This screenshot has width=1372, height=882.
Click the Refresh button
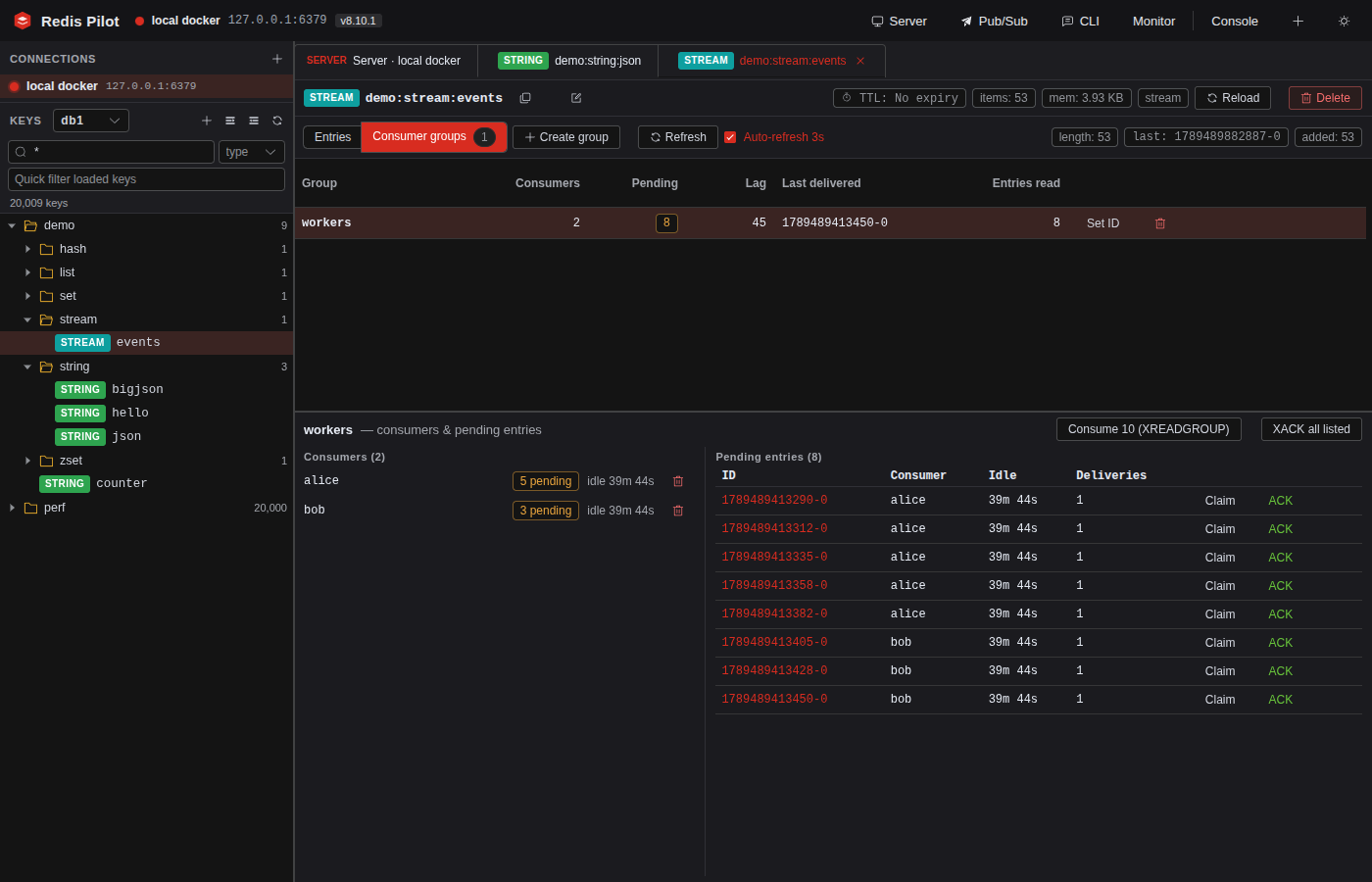(678, 137)
